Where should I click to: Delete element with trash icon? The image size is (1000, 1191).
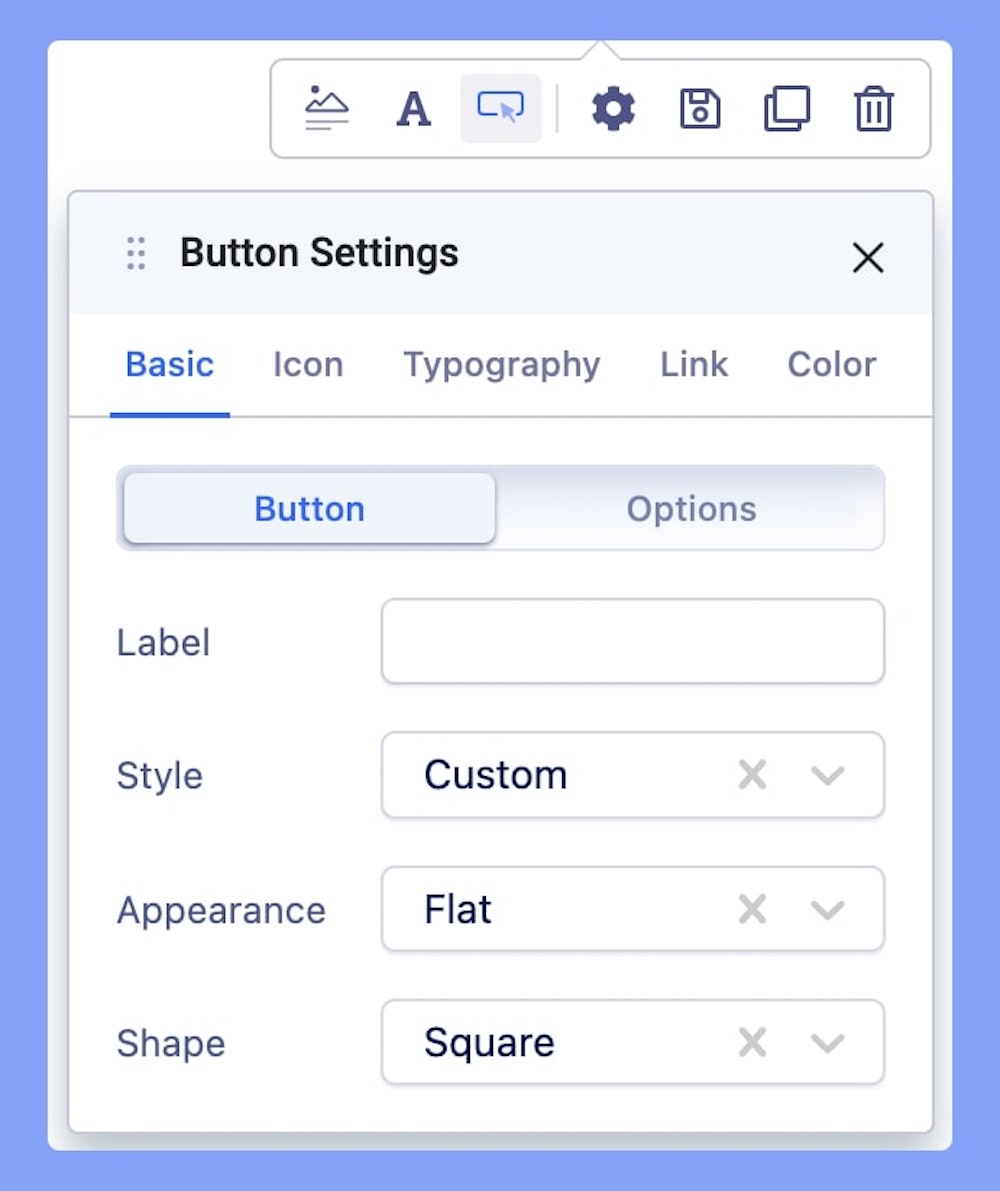click(873, 108)
